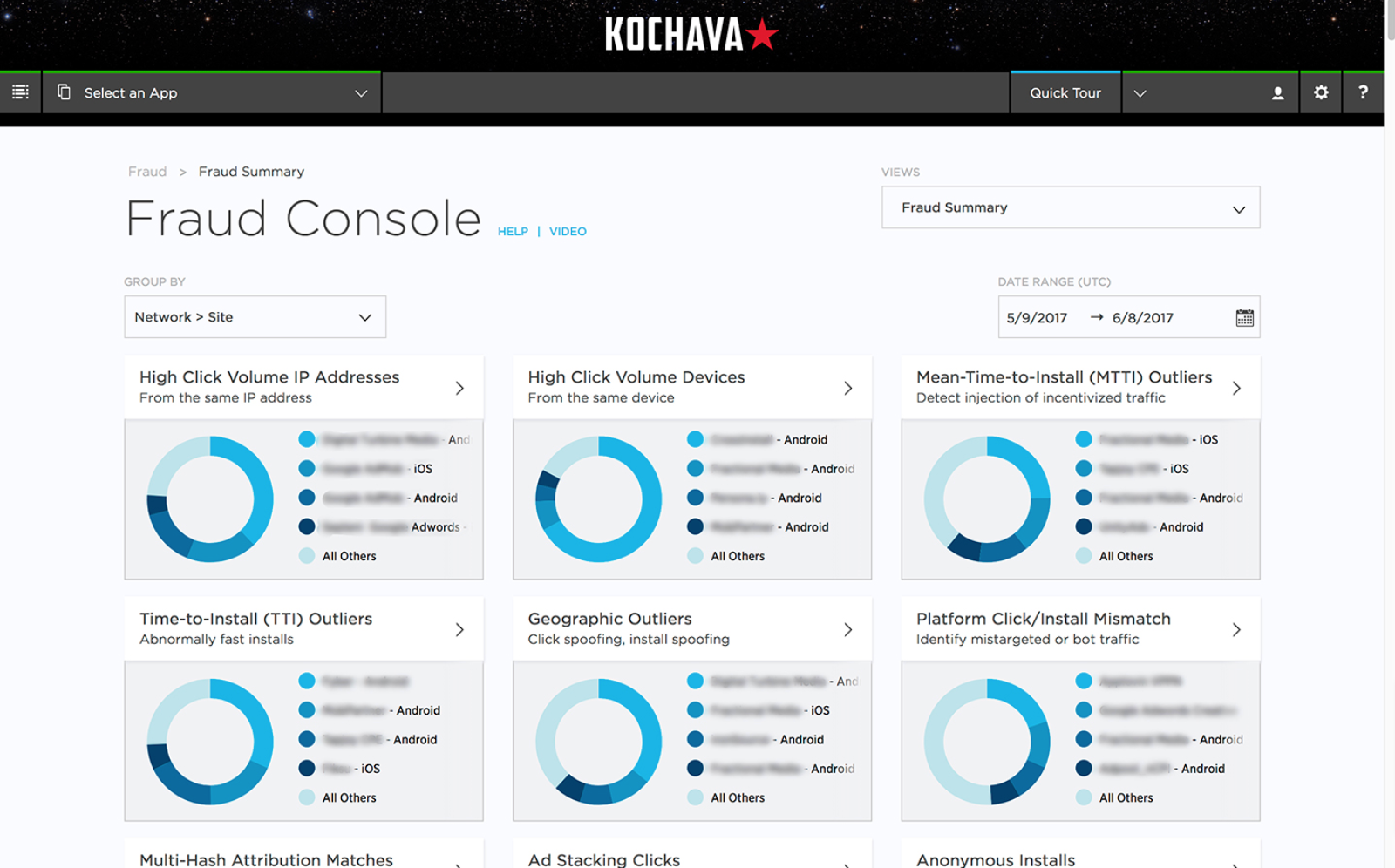The width and height of the screenshot is (1395, 868).
Task: Click the HELP link
Action: (x=513, y=232)
